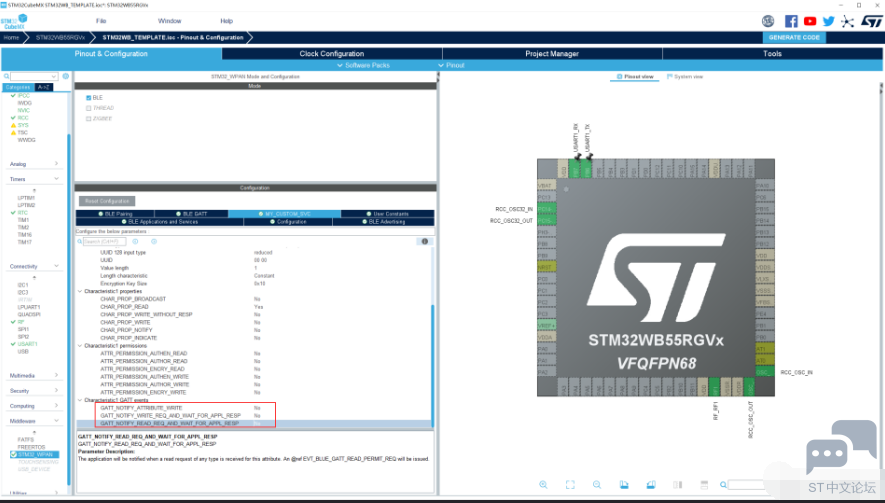Click the Reset Configuration button
Image resolution: width=885 pixels, height=503 pixels.
(x=107, y=201)
